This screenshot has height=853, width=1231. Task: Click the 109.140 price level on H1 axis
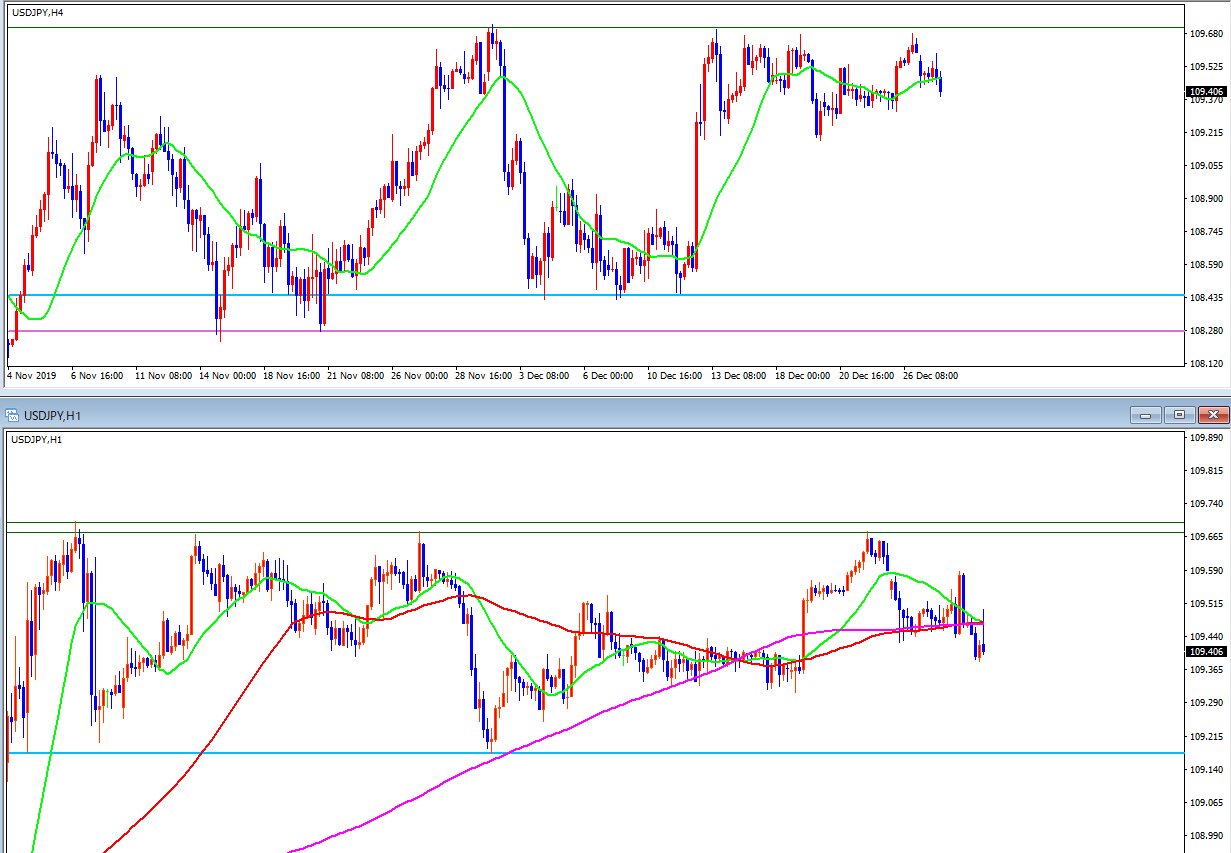pyautogui.click(x=1207, y=769)
